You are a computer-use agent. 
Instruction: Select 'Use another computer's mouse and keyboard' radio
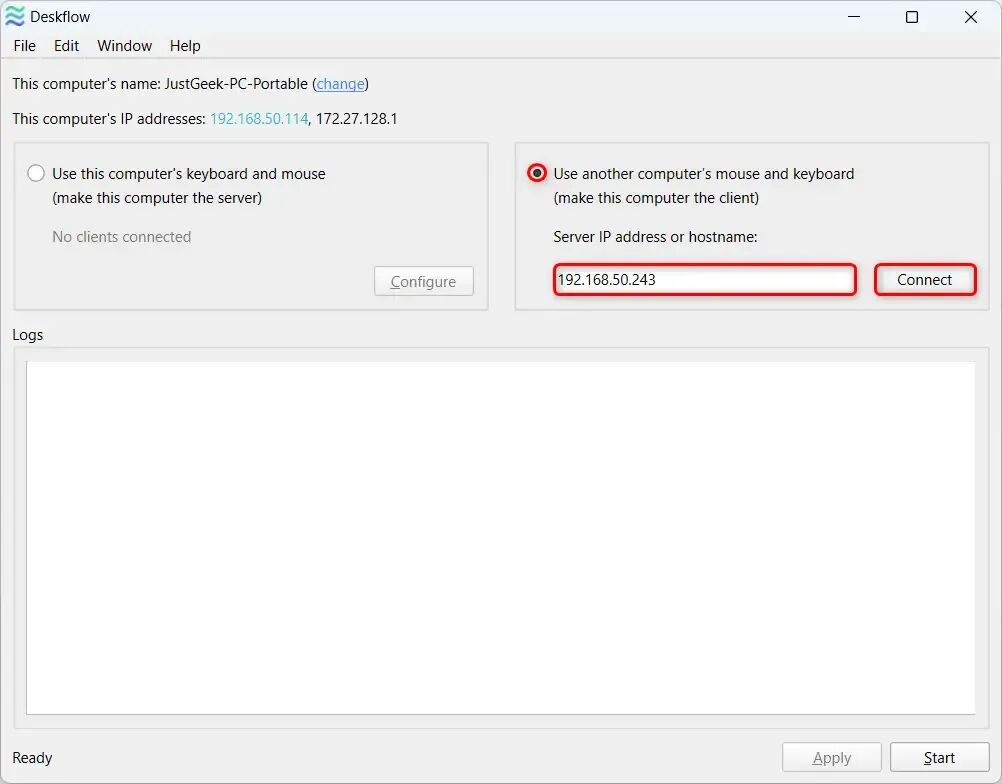tap(537, 173)
